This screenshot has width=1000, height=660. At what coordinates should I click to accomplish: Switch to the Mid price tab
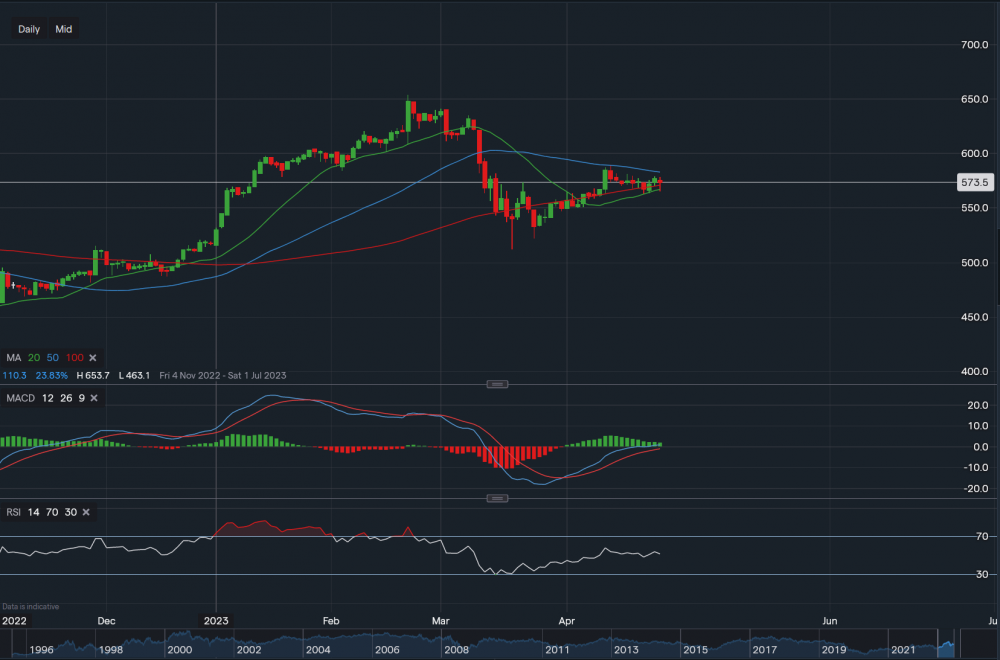coord(63,28)
